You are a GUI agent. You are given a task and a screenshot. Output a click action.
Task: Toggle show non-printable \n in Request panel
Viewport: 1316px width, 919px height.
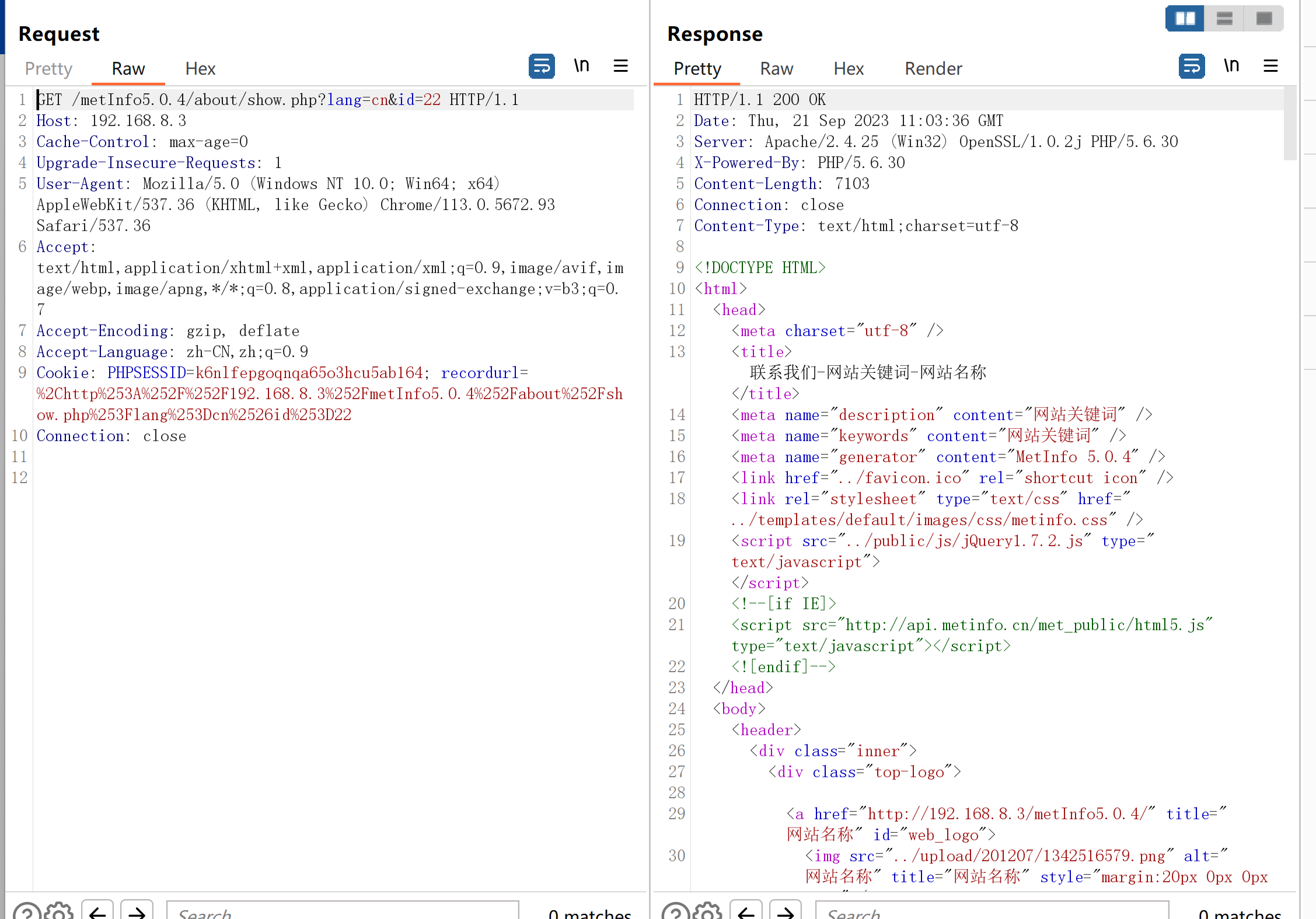click(x=581, y=66)
